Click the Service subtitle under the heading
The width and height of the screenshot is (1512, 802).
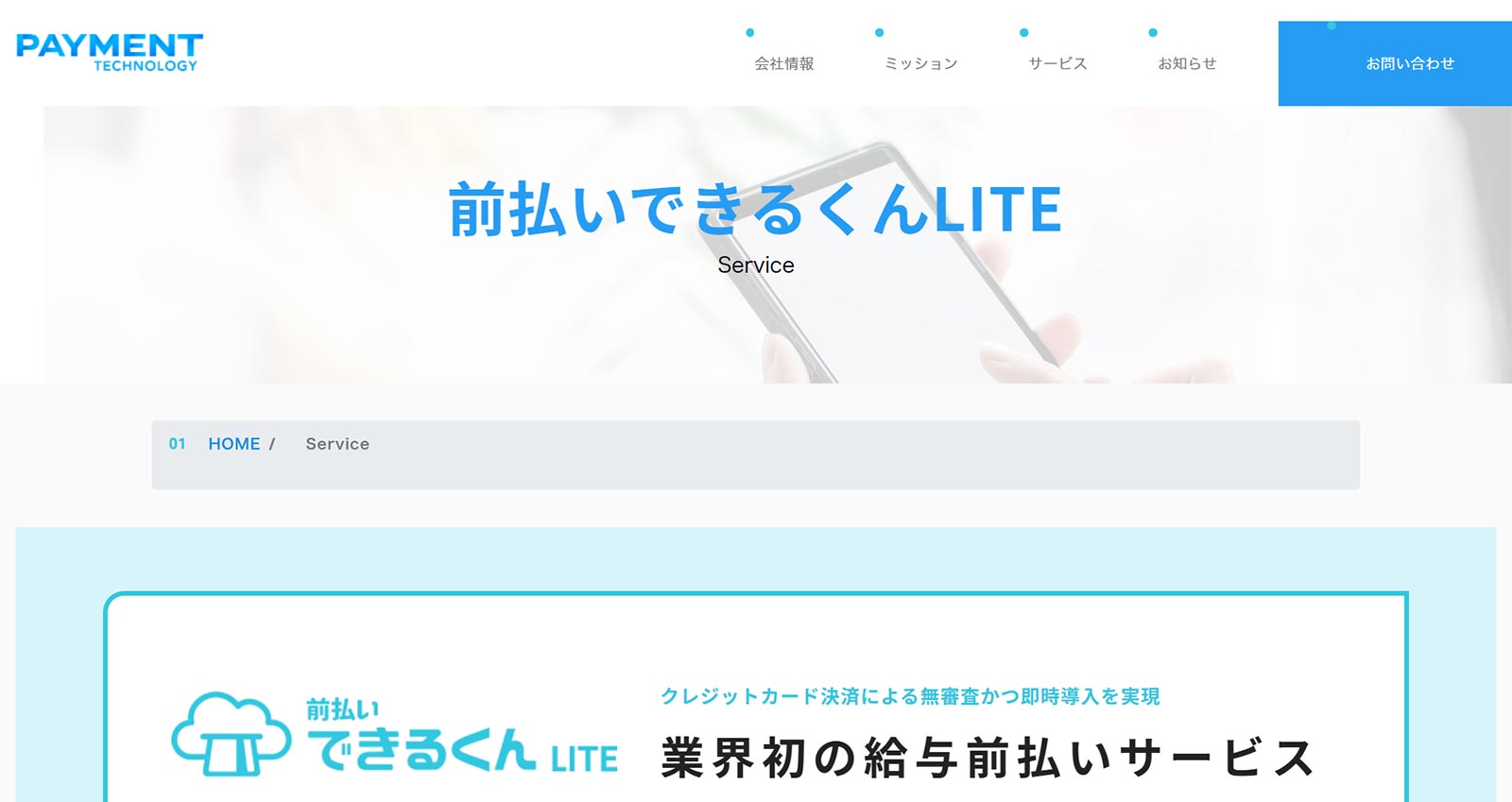tap(756, 265)
